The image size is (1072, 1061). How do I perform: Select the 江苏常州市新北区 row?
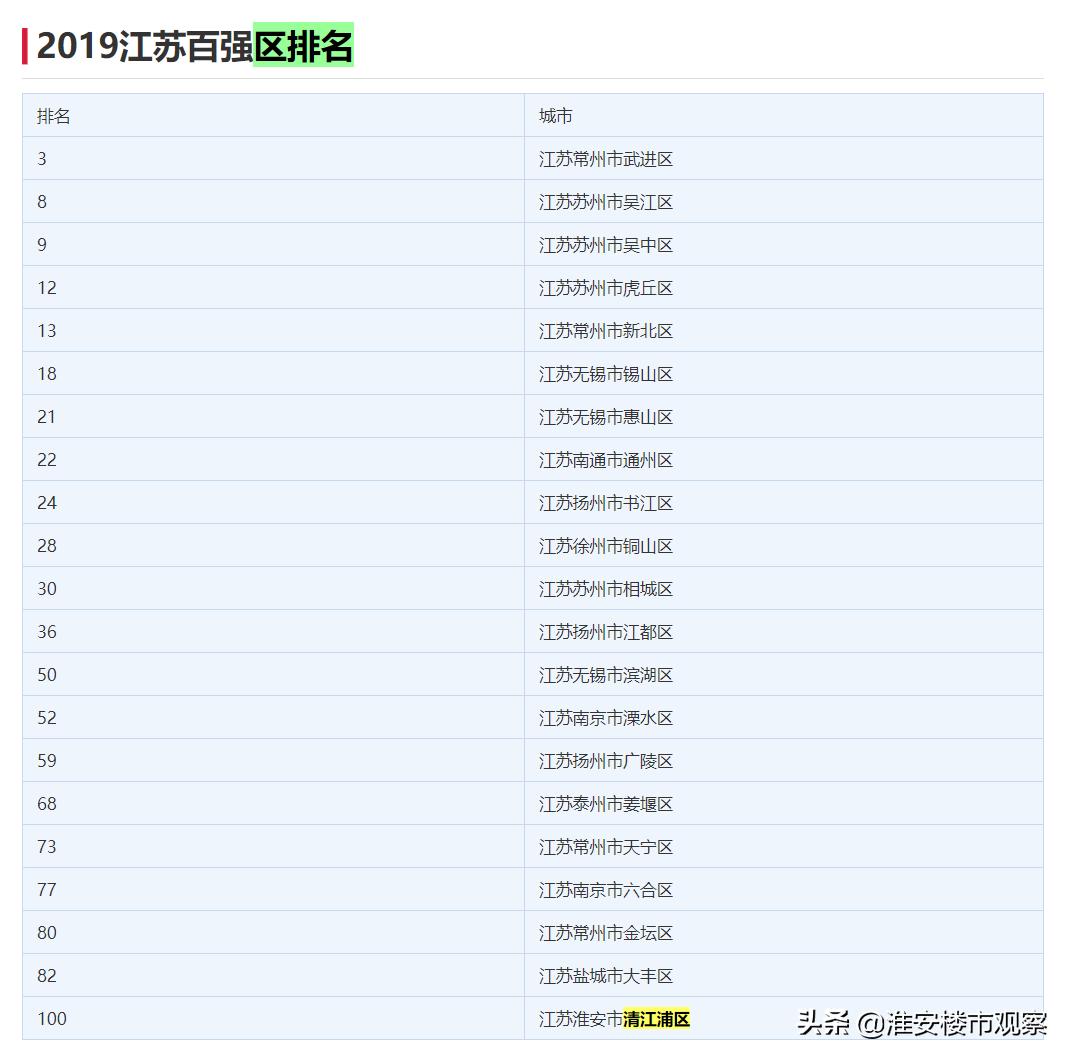pyautogui.click(x=606, y=331)
